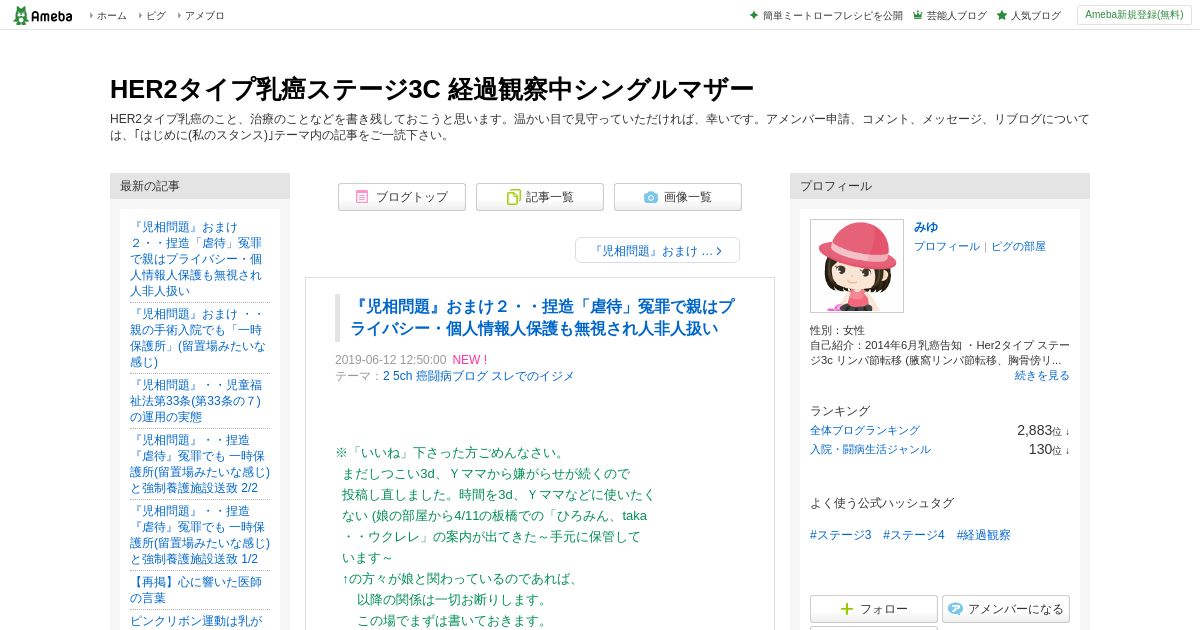The width and height of the screenshot is (1200, 630).
Task: Open theme 2 5ch 癌闘病ブログ スレでのイジメ
Action: [x=479, y=376]
